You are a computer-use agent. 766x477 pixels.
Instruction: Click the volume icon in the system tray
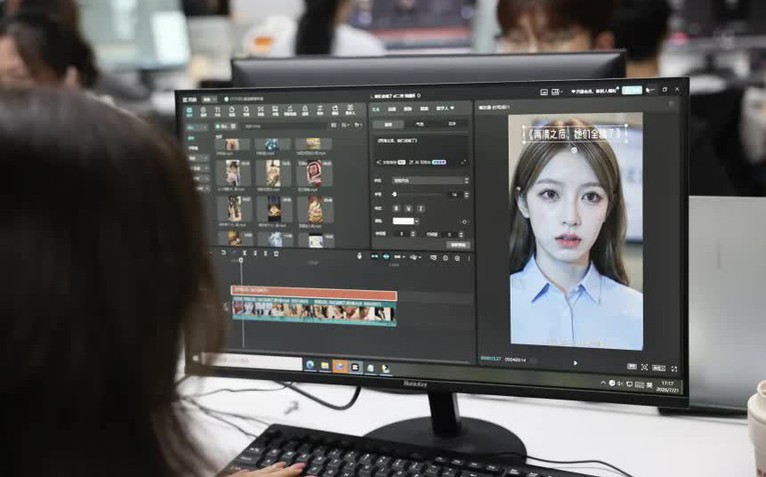619,384
